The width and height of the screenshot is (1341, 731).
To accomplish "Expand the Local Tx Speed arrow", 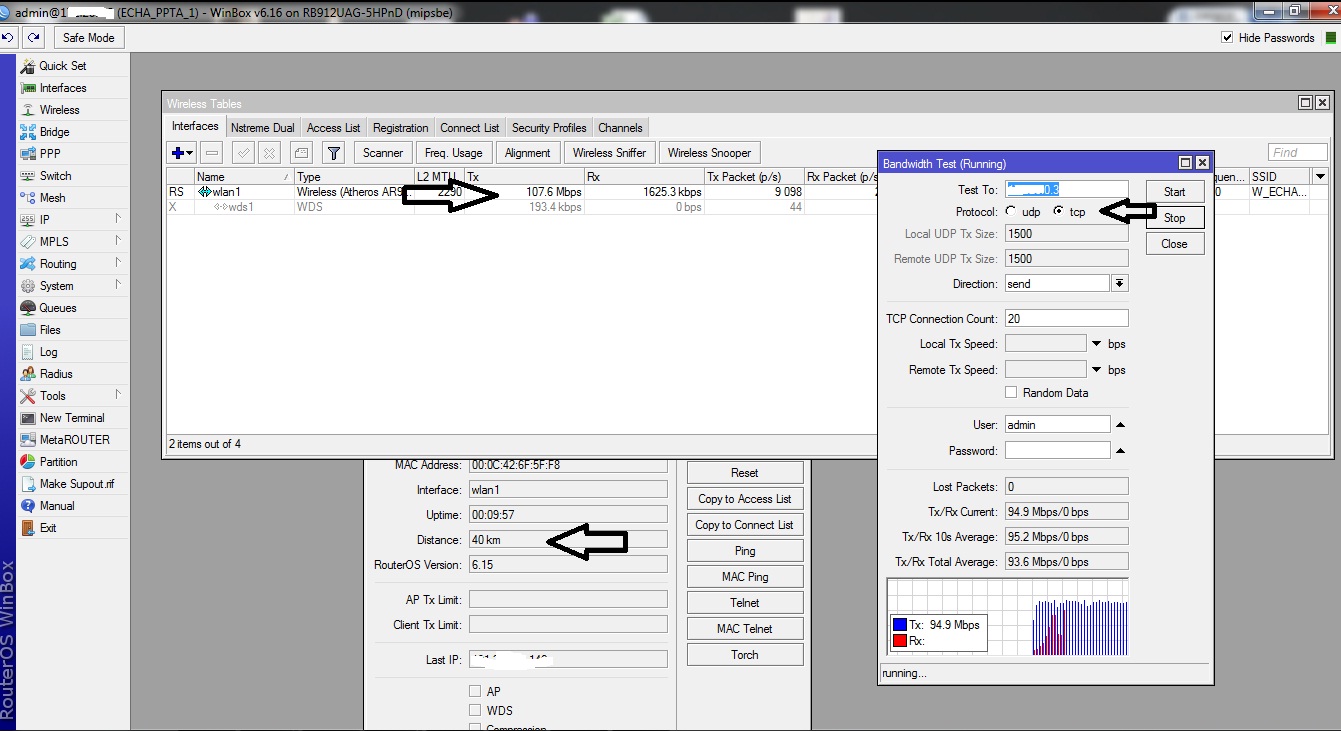I will point(1097,344).
